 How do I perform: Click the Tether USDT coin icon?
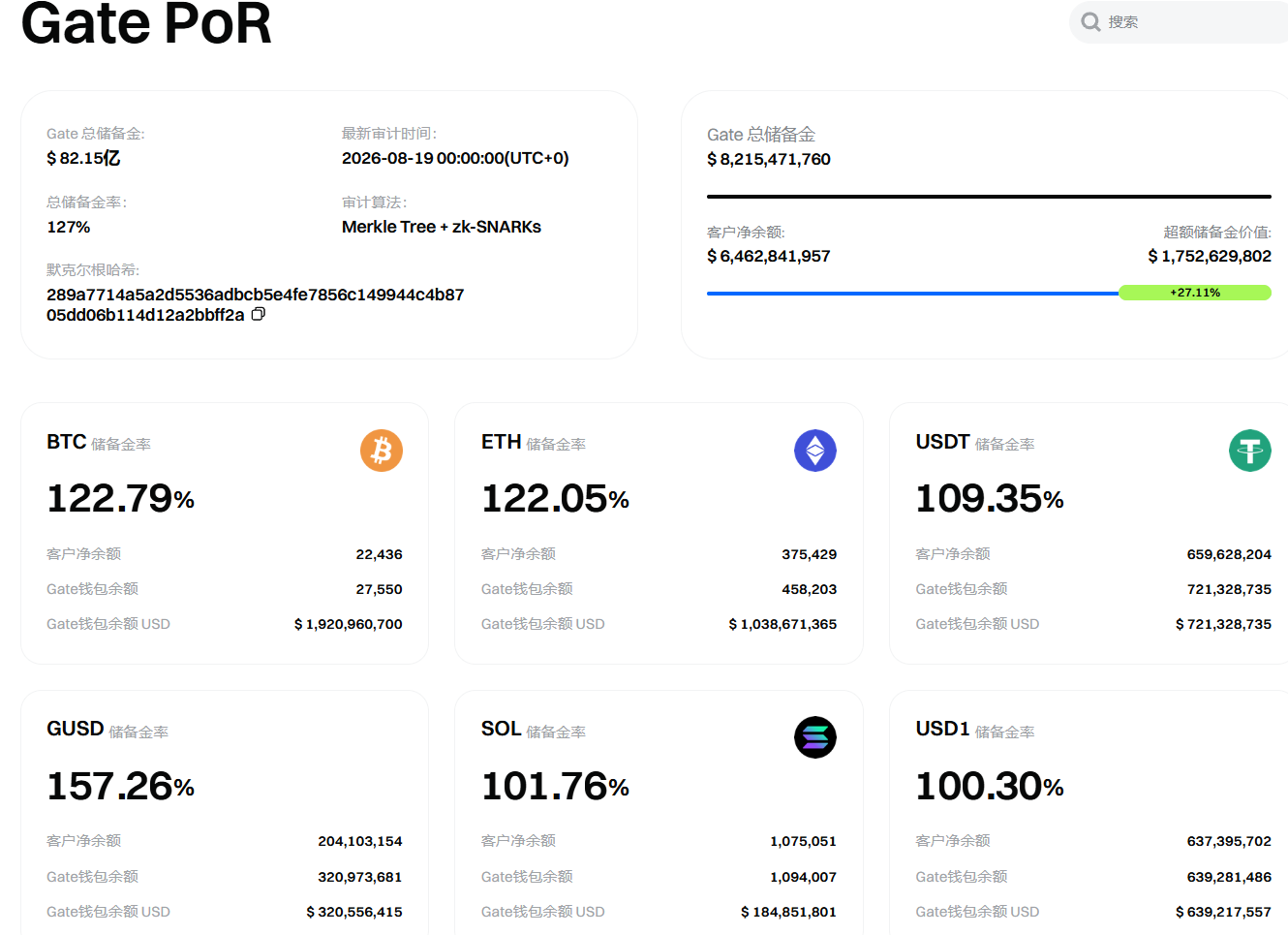click(x=1250, y=451)
